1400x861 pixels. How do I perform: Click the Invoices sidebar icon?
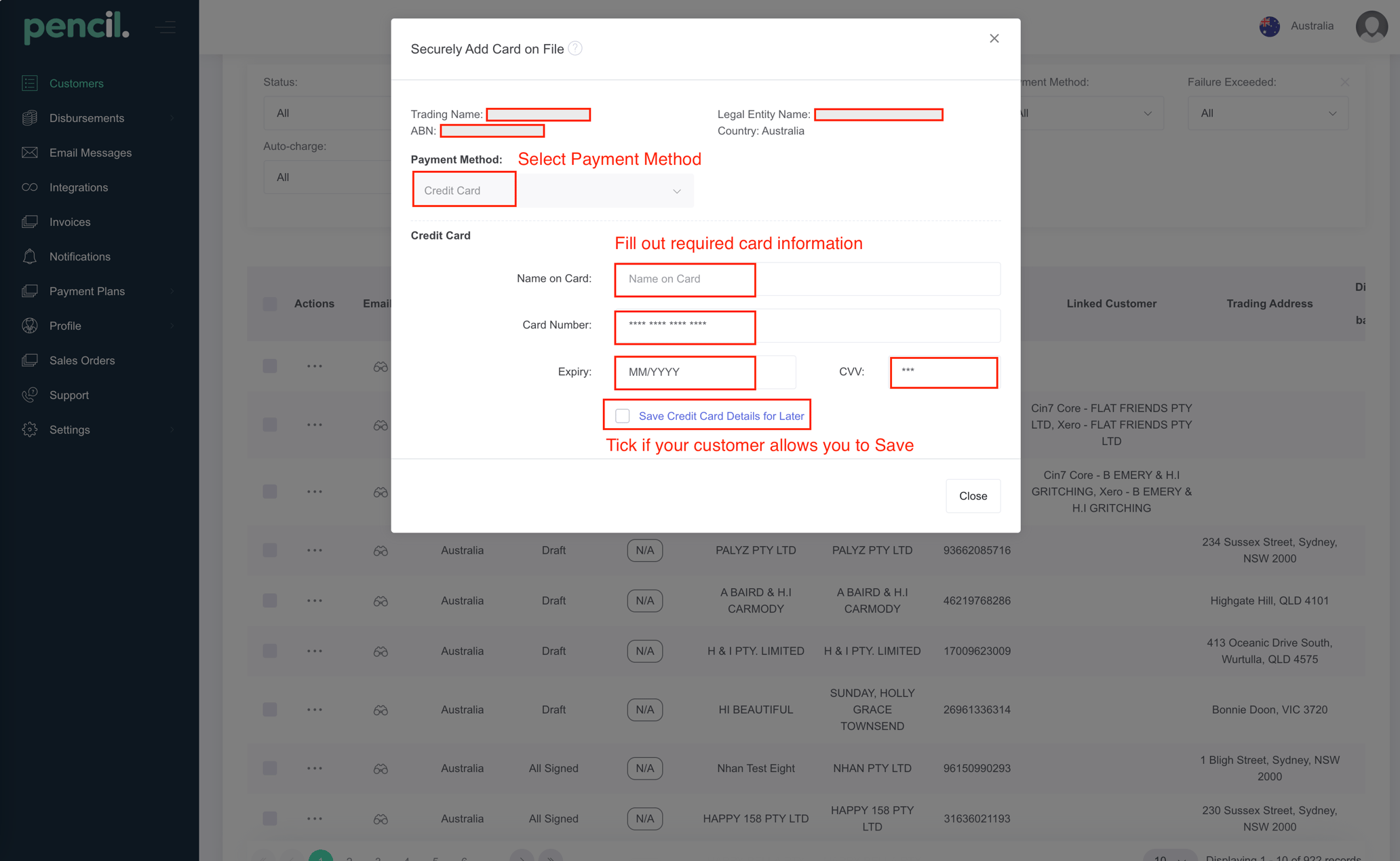pyautogui.click(x=29, y=222)
